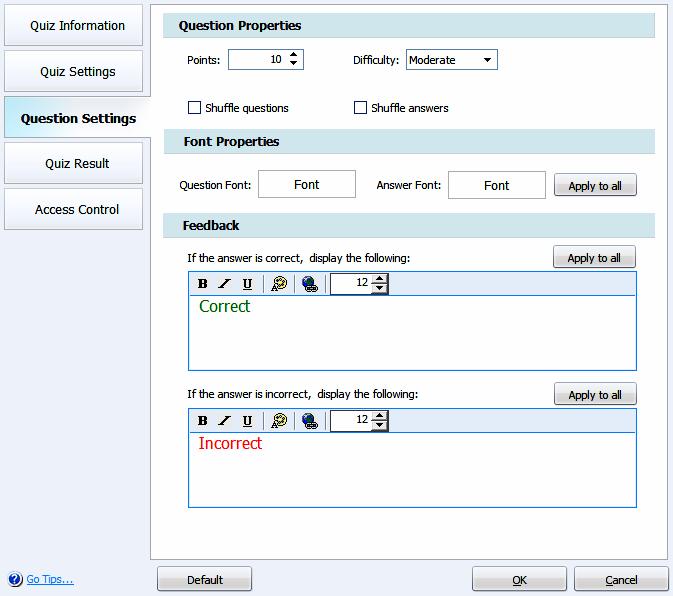Apply fonts to all questions
673x596 pixels.
(595, 185)
